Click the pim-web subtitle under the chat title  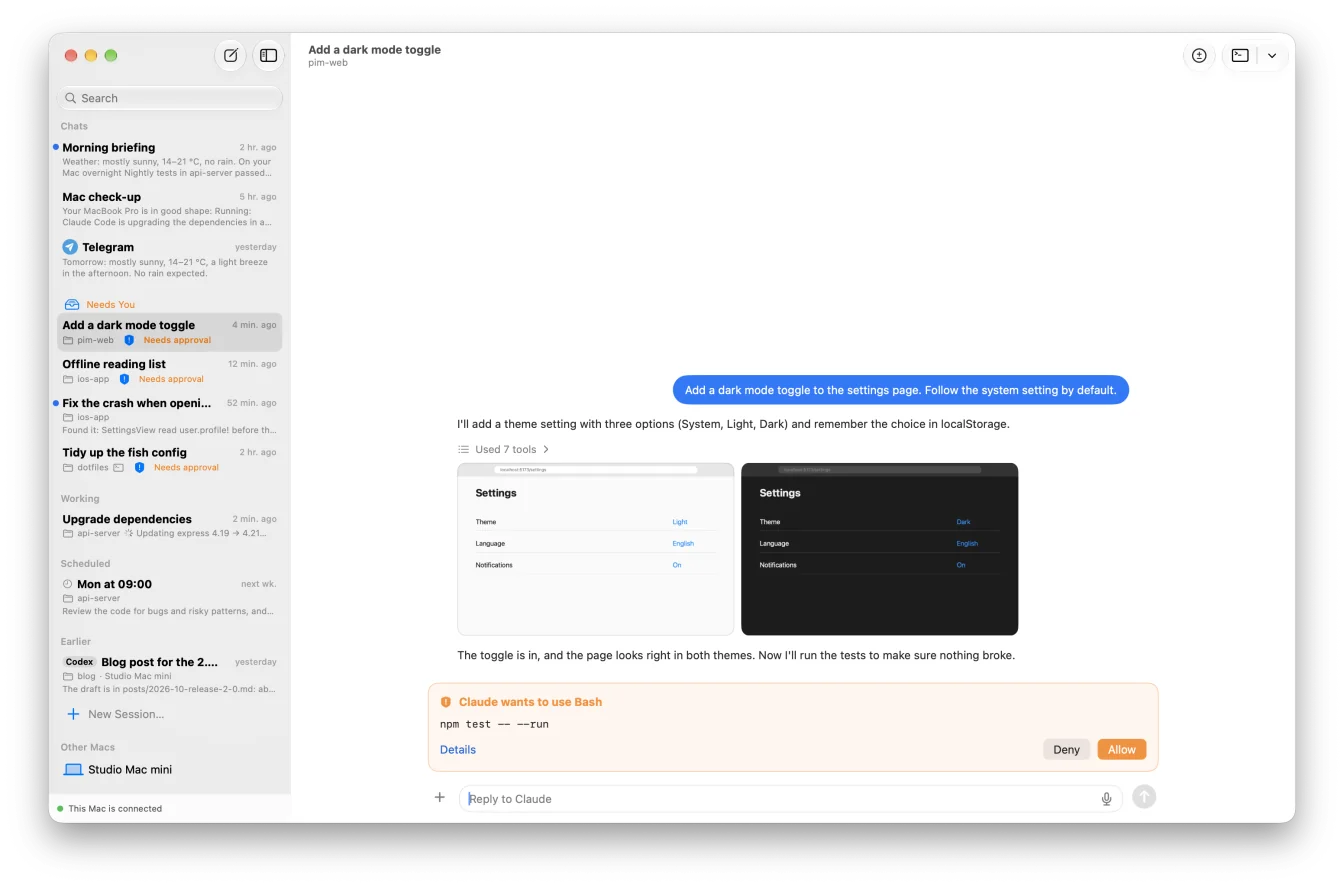click(328, 63)
